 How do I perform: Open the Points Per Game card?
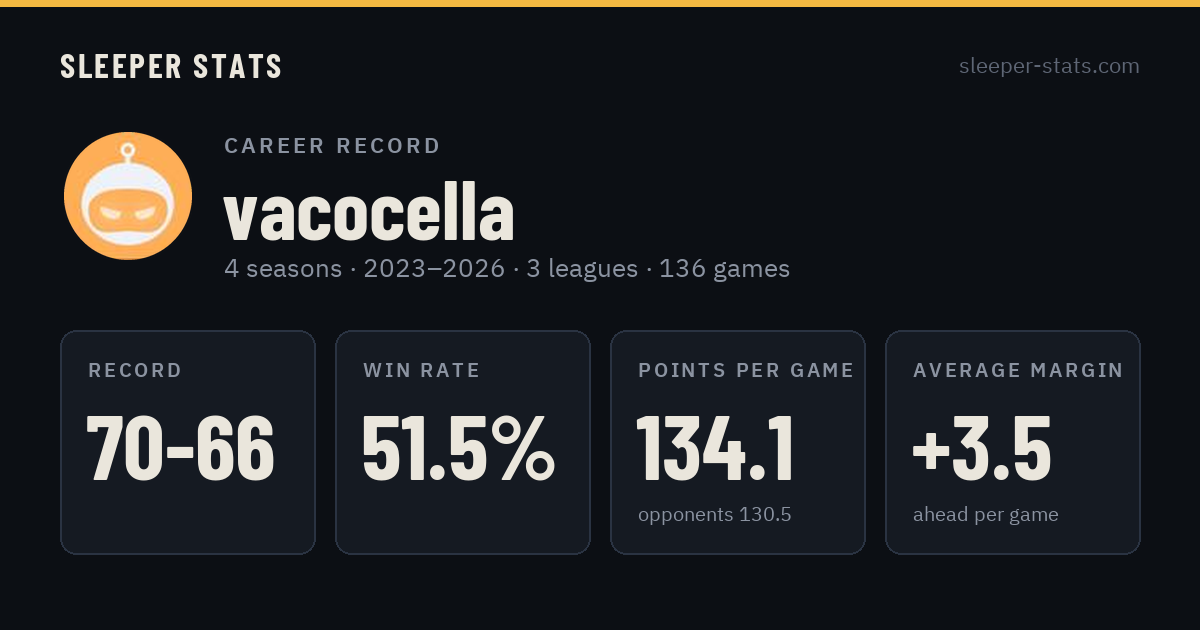pos(738,442)
